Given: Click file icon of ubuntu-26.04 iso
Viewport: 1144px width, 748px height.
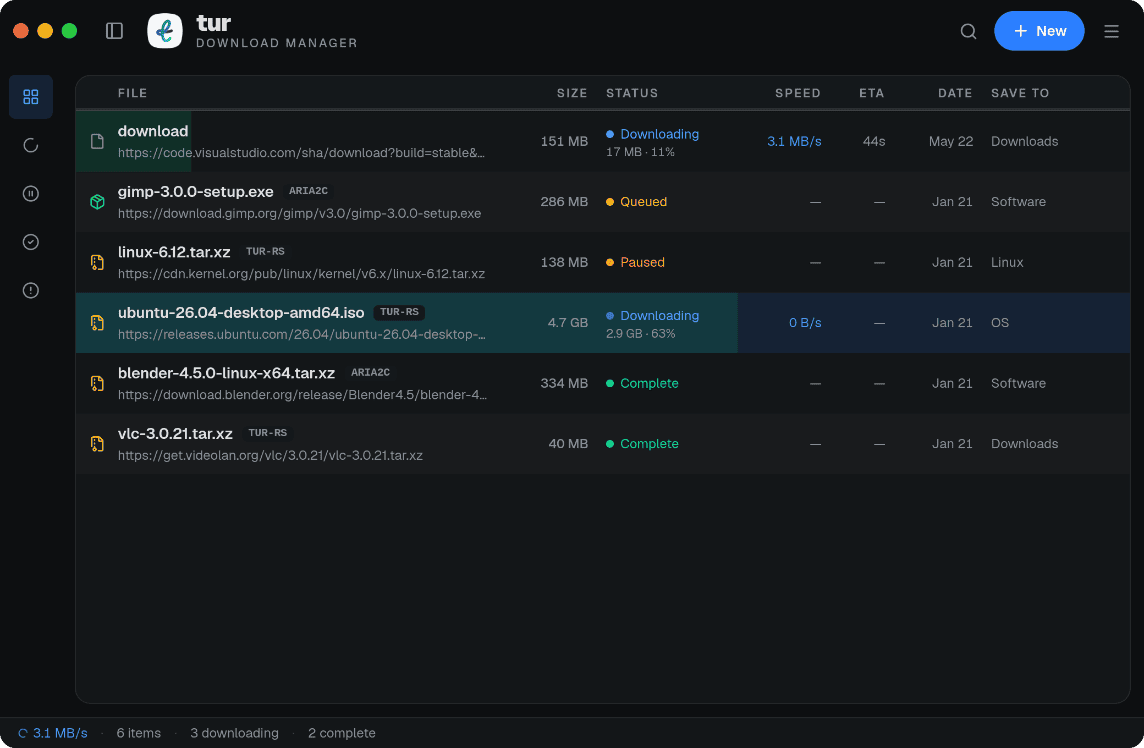Looking at the screenshot, I should point(97,323).
